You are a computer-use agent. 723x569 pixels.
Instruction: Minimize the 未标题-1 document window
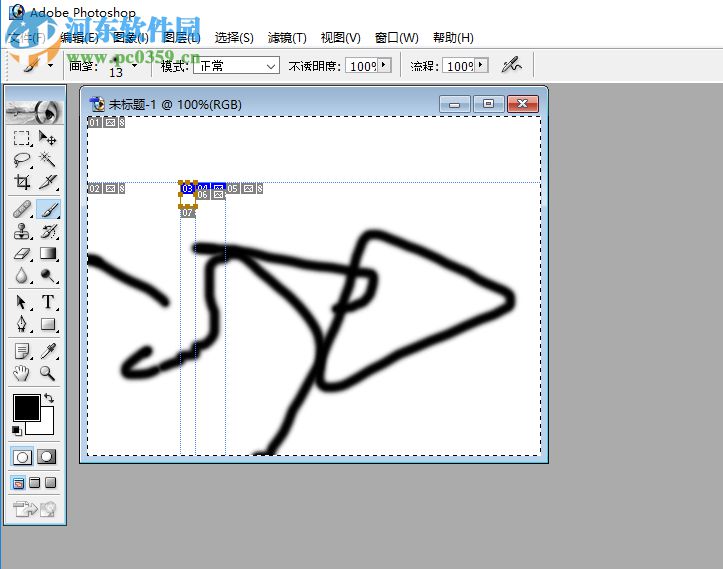click(455, 104)
